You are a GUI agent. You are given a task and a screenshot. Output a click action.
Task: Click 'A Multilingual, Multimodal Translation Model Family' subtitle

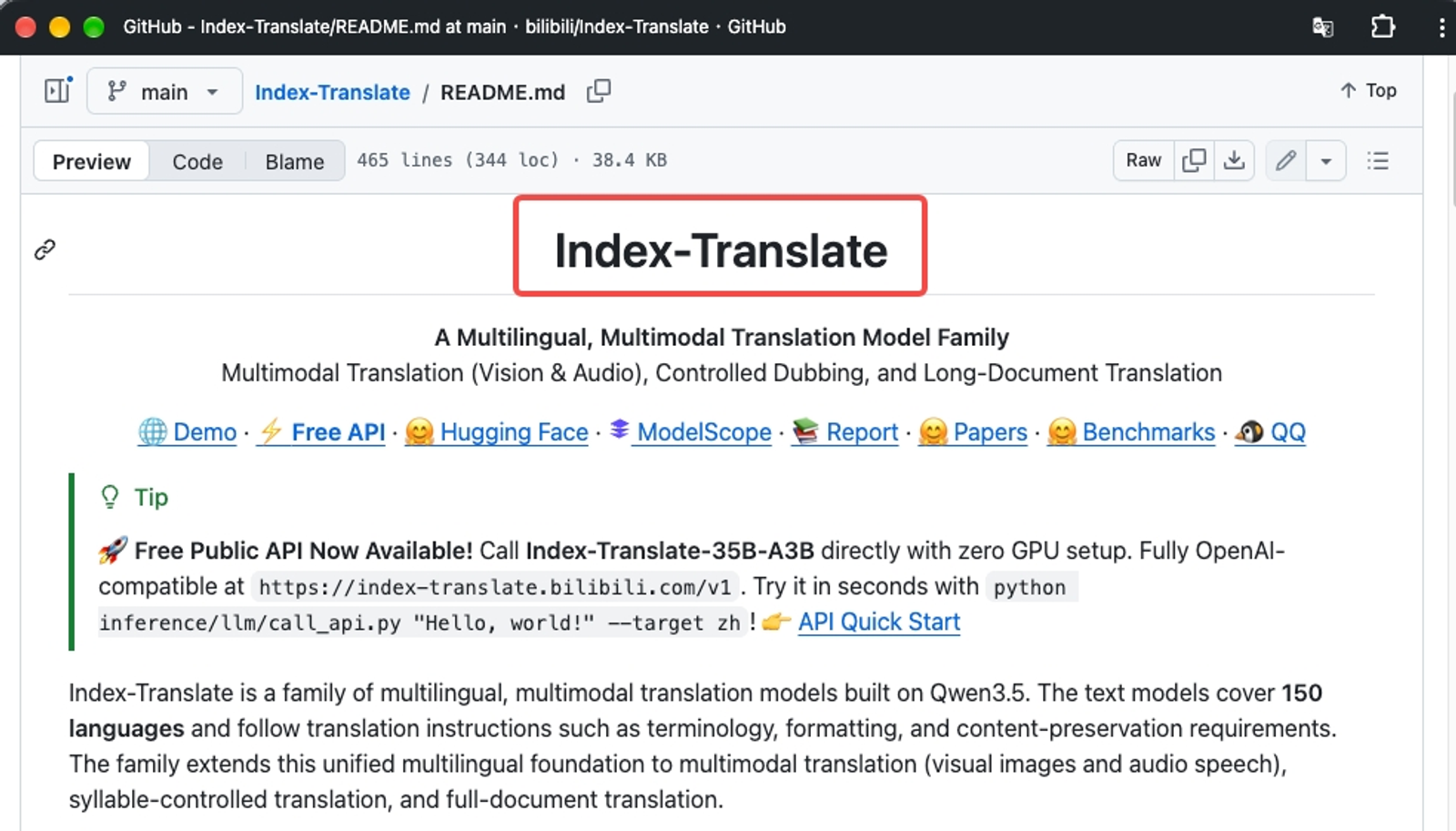pyautogui.click(x=722, y=338)
